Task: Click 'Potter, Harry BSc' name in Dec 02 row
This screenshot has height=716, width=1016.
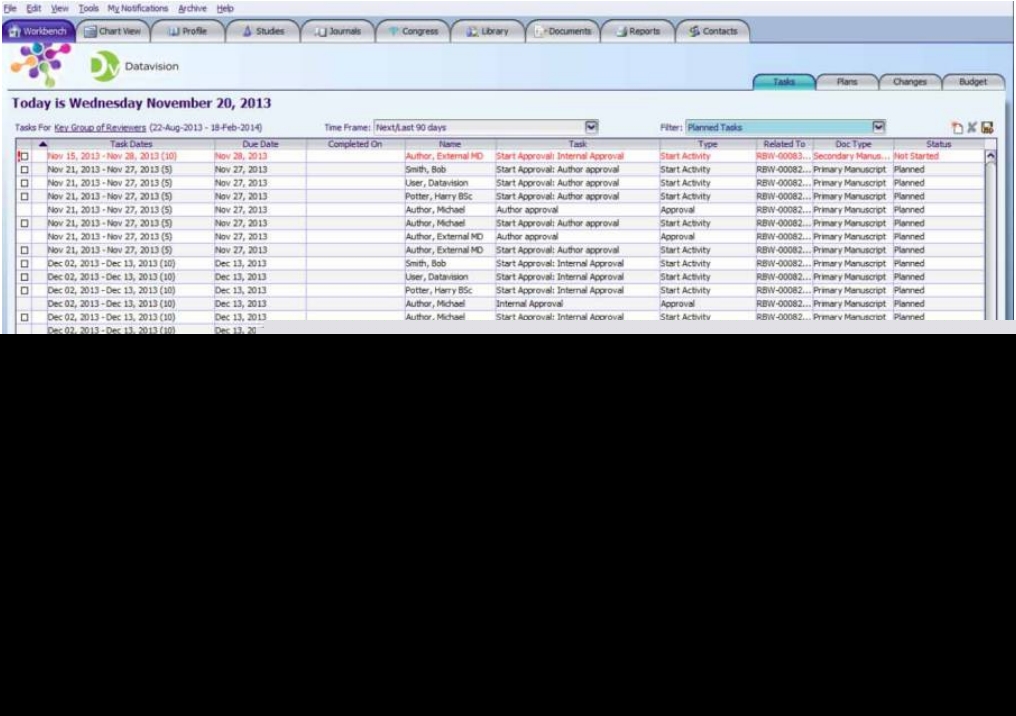Action: click(x=439, y=290)
